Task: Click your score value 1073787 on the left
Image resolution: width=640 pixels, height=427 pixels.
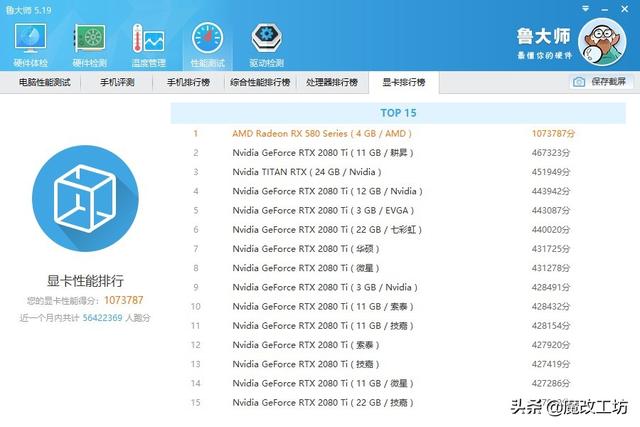Action: coord(124,300)
